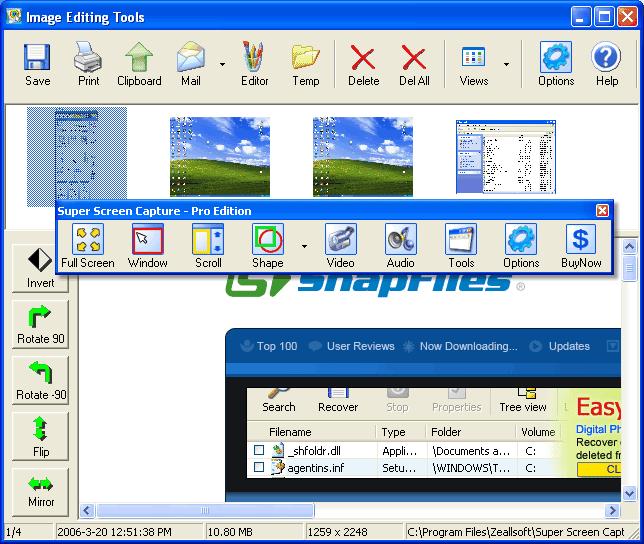The image size is (644, 544).
Task: Click the Image Editing Tools title bar icon
Action: tap(14, 16)
